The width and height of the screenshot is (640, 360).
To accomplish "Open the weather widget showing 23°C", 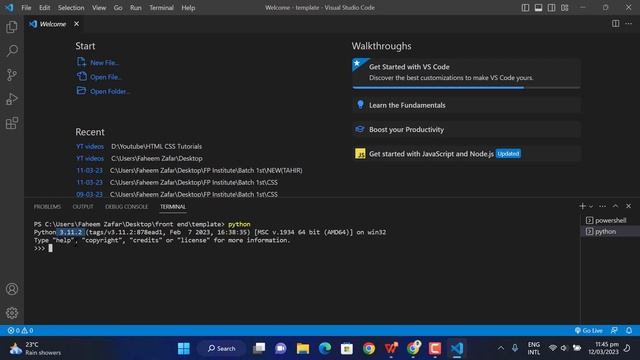I will (35, 348).
